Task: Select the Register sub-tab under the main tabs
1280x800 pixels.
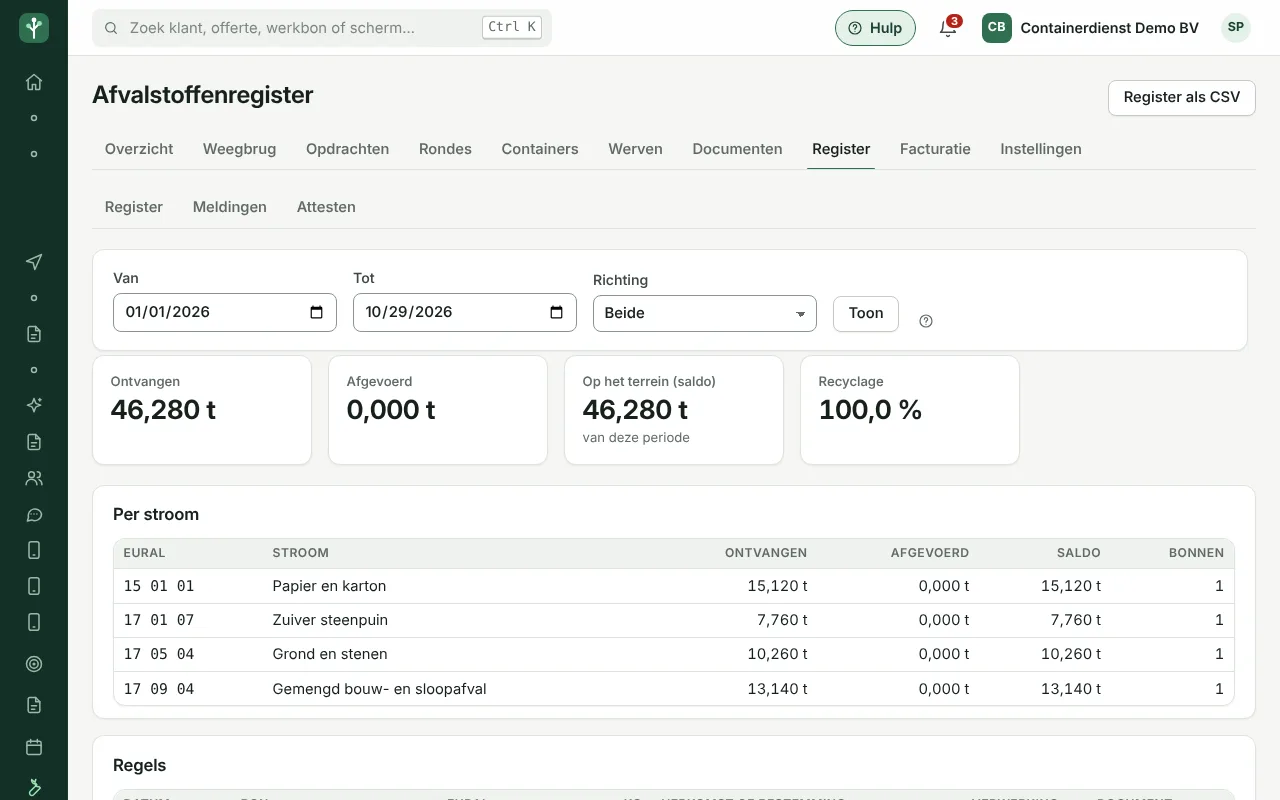Action: tap(134, 207)
